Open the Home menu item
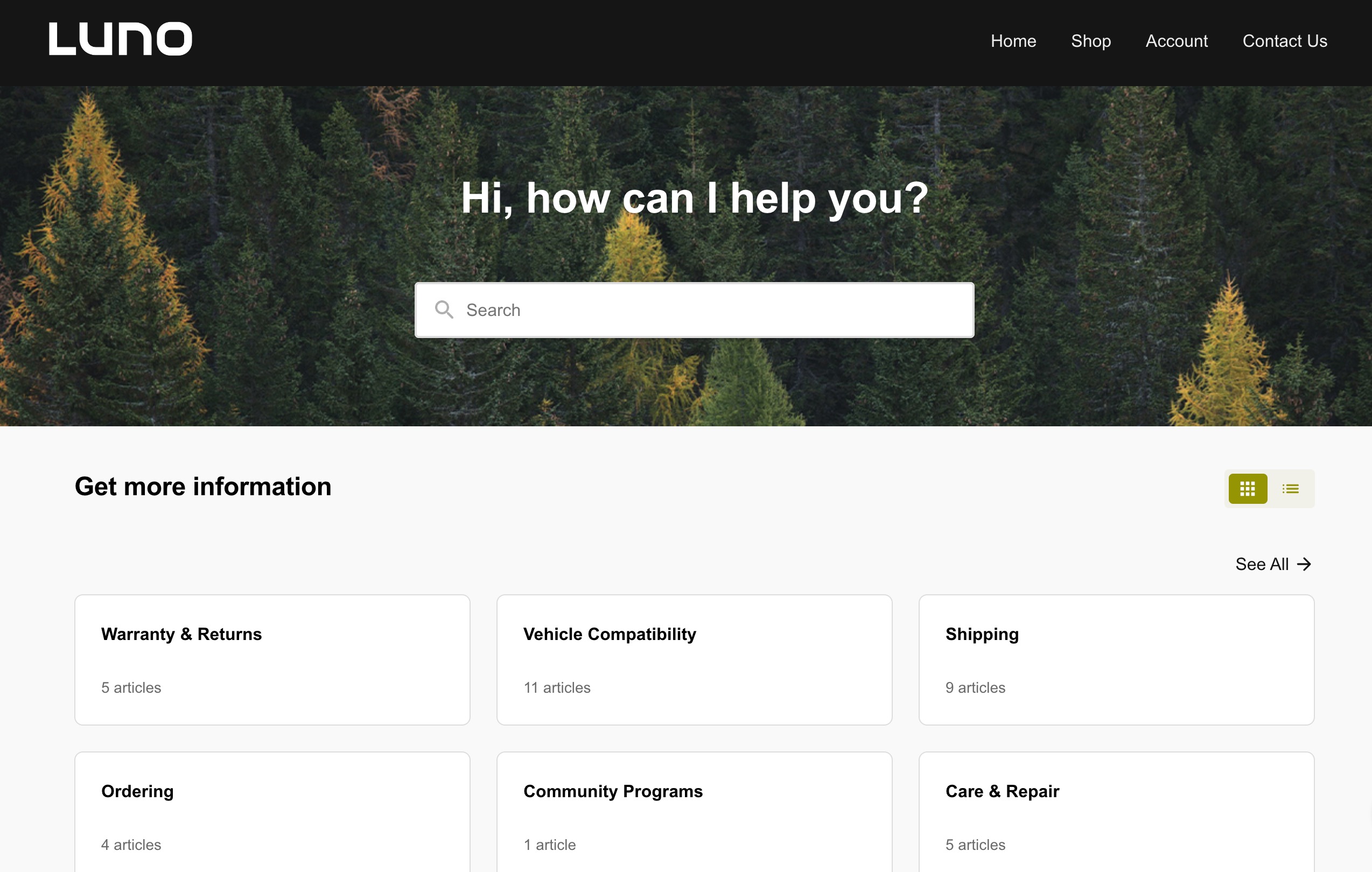Image resolution: width=1372 pixels, height=872 pixels. coord(1013,40)
